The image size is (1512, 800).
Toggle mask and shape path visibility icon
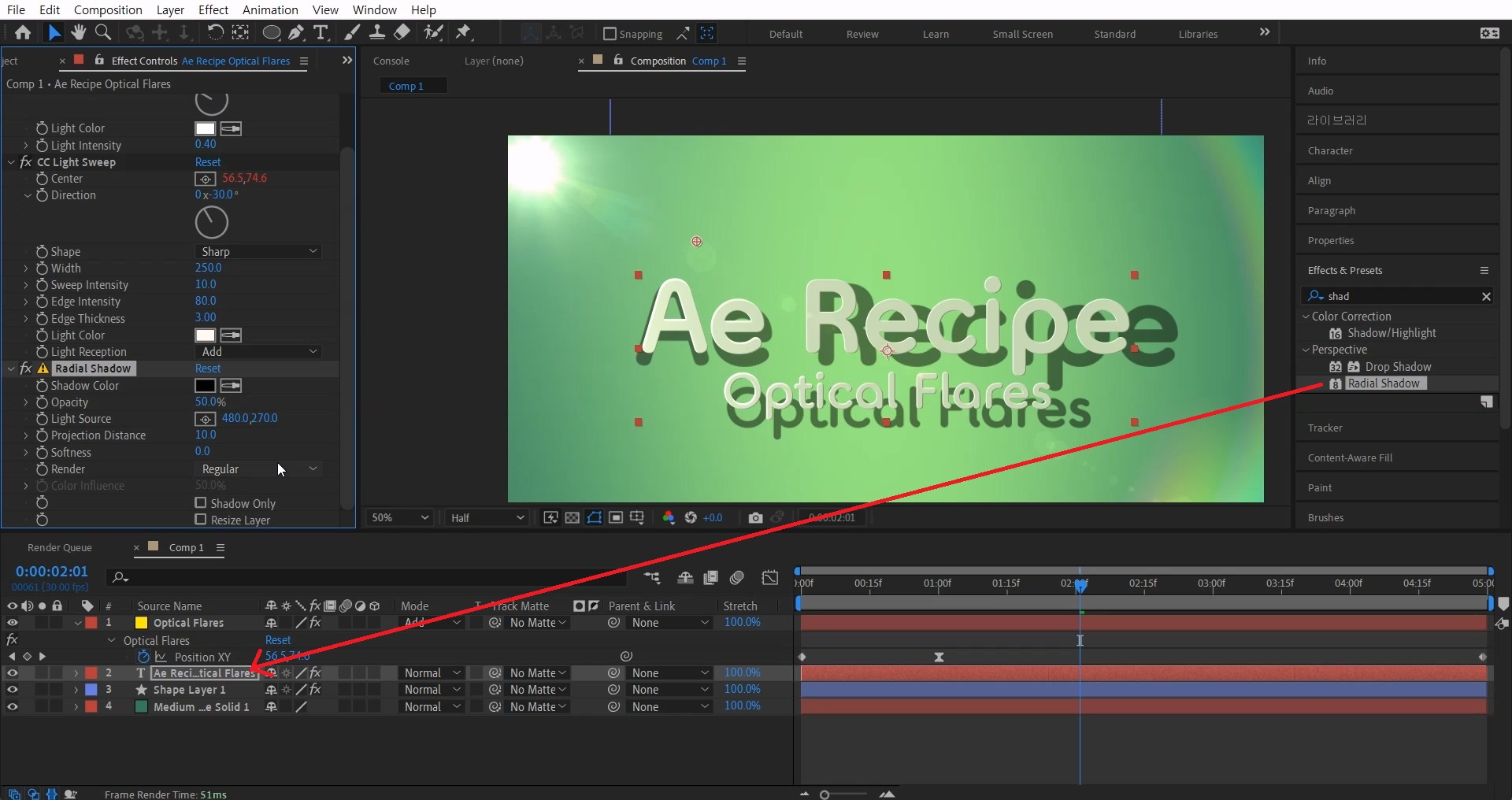(595, 517)
